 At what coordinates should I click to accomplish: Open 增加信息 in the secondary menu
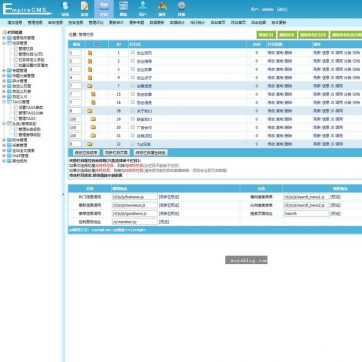15,23
